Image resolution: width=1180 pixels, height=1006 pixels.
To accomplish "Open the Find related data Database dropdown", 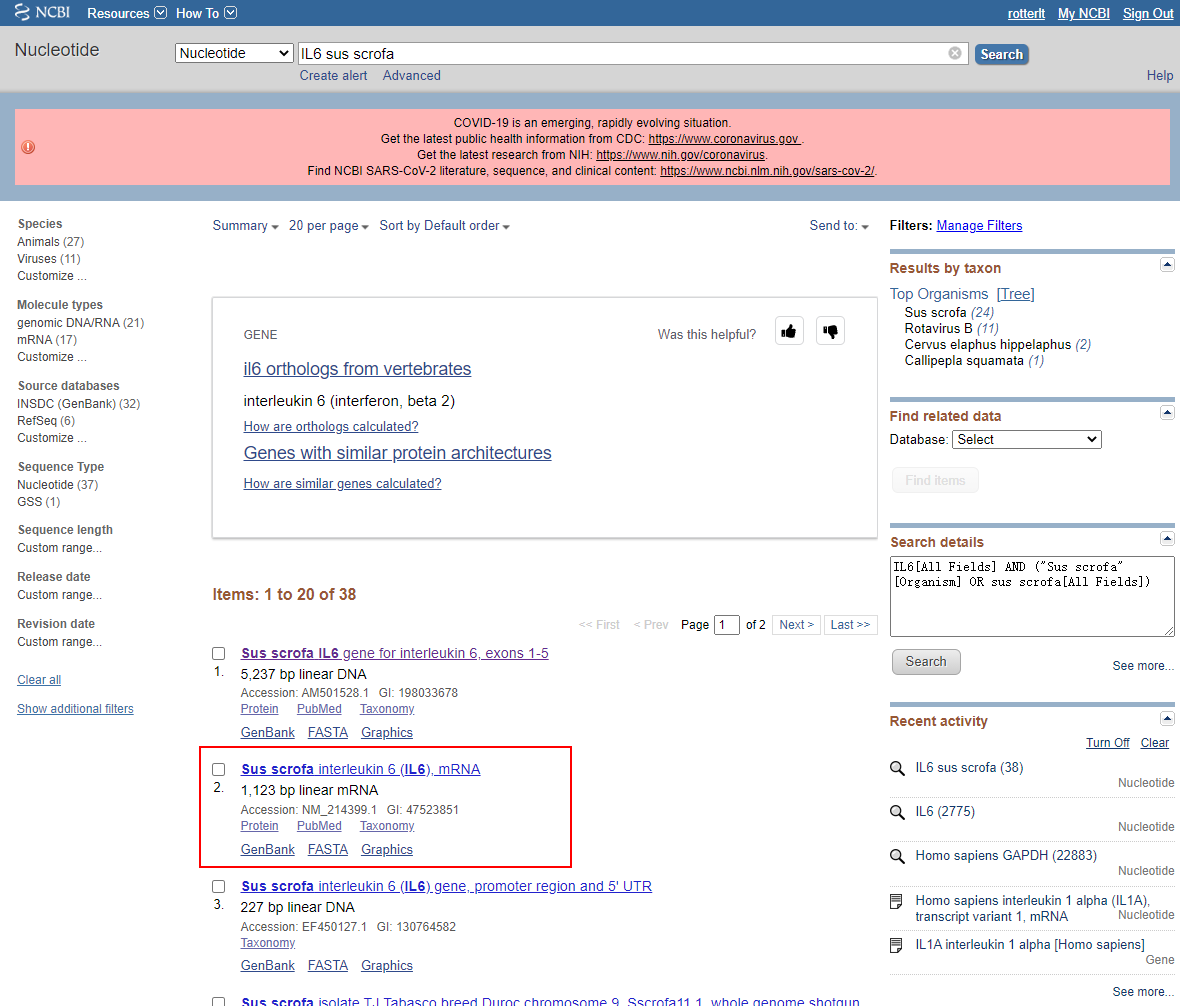I will (1025, 439).
